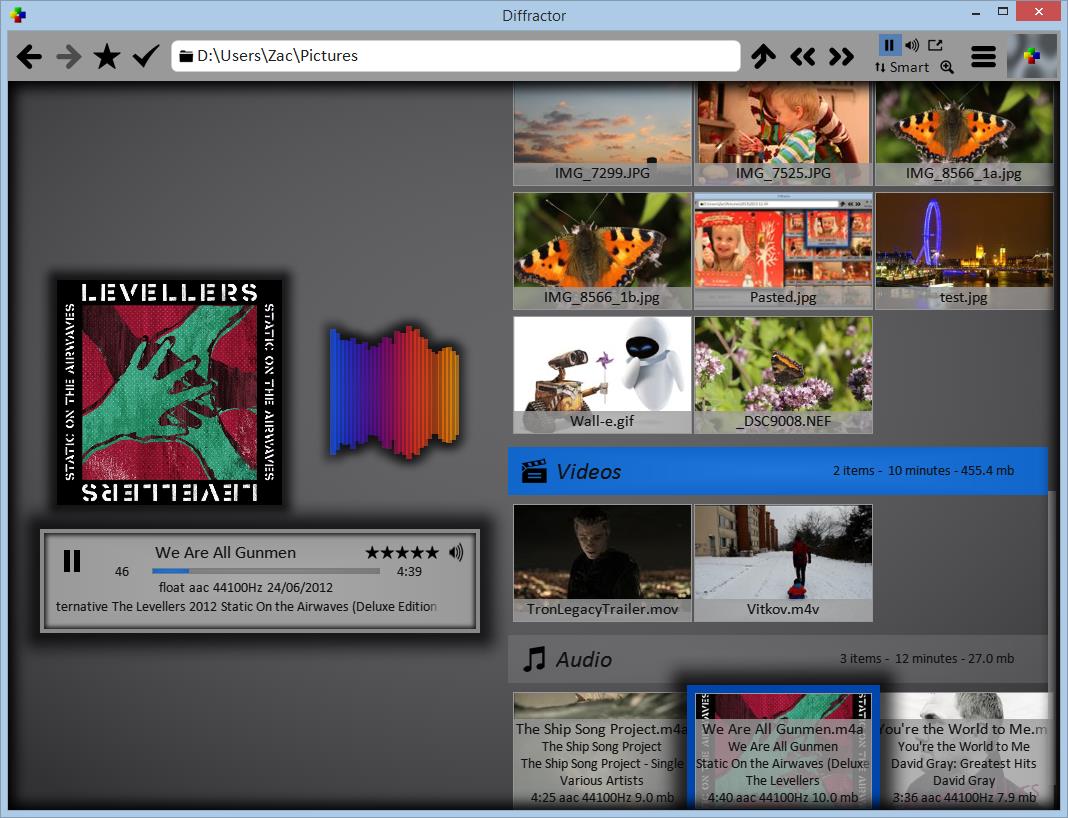Screen dimensions: 1068x818
Task: Play the TronLegacyTrailer.mov video thumbnail
Action: 602,563
